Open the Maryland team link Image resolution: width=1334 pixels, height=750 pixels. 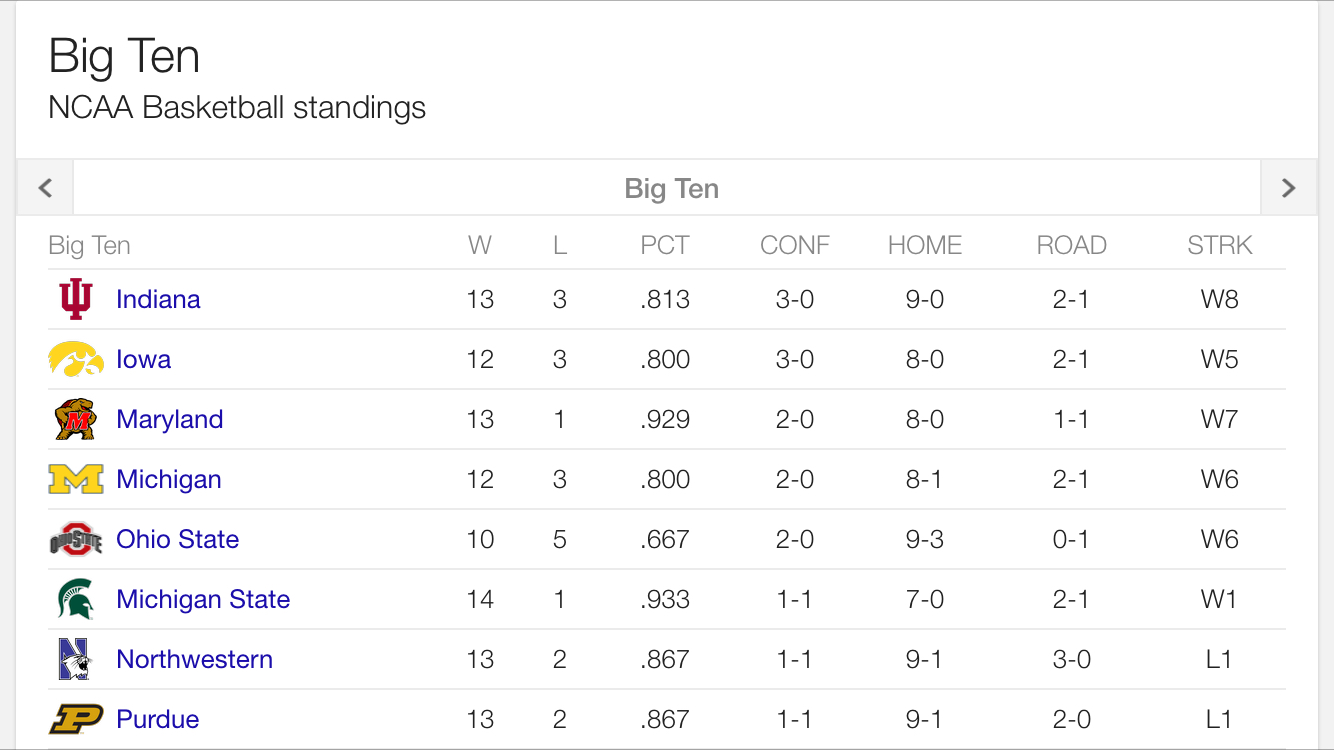click(169, 419)
